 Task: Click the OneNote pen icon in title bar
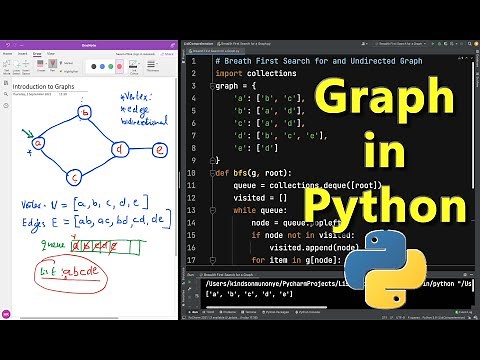pyautogui.click(x=173, y=45)
